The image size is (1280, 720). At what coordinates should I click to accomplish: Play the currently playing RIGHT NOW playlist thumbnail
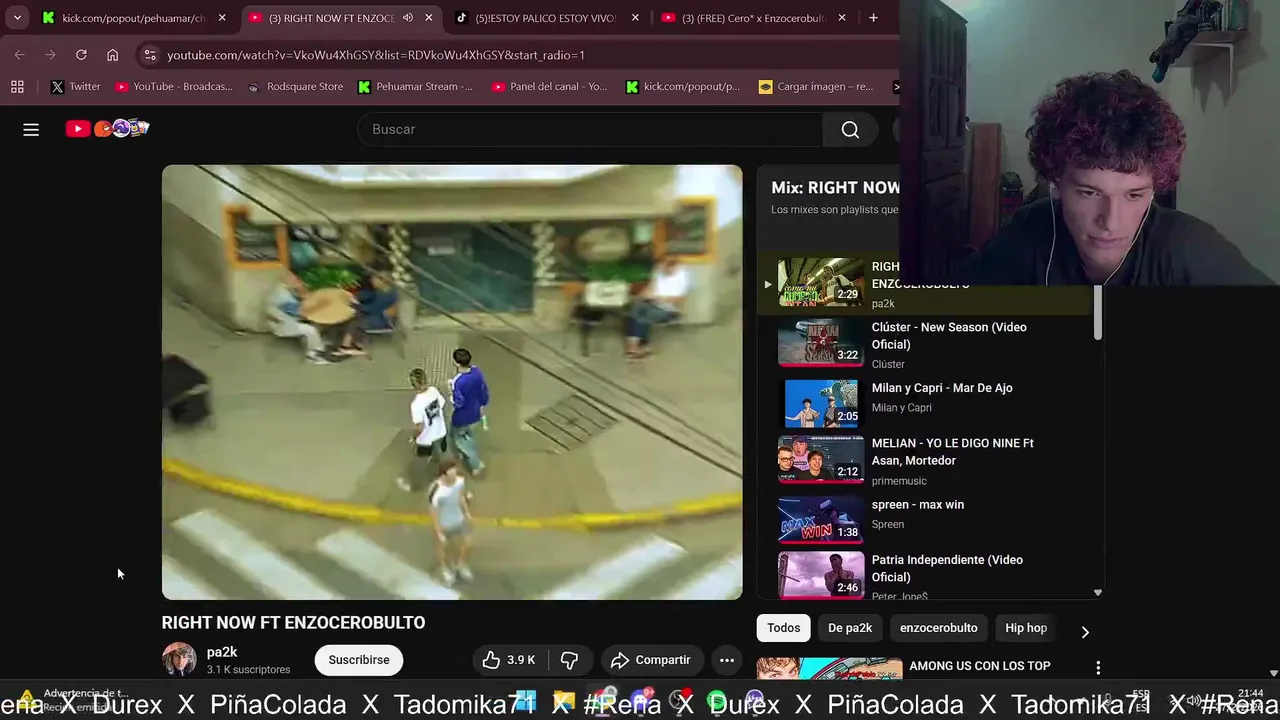click(821, 283)
